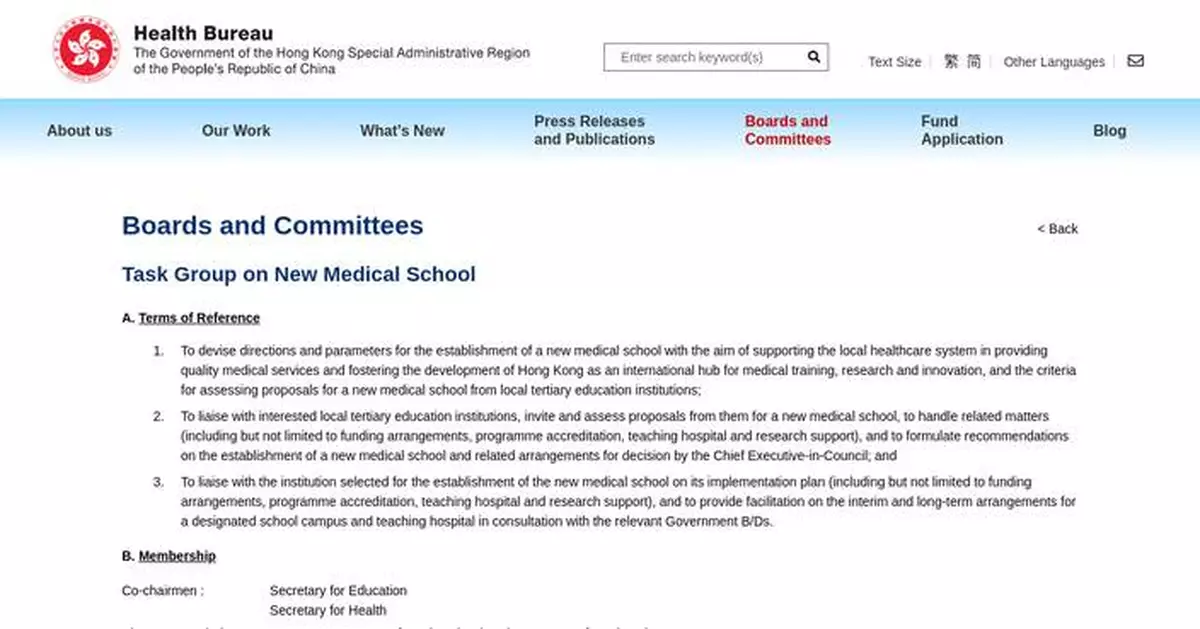Open the Text Size settings

pyautogui.click(x=894, y=62)
